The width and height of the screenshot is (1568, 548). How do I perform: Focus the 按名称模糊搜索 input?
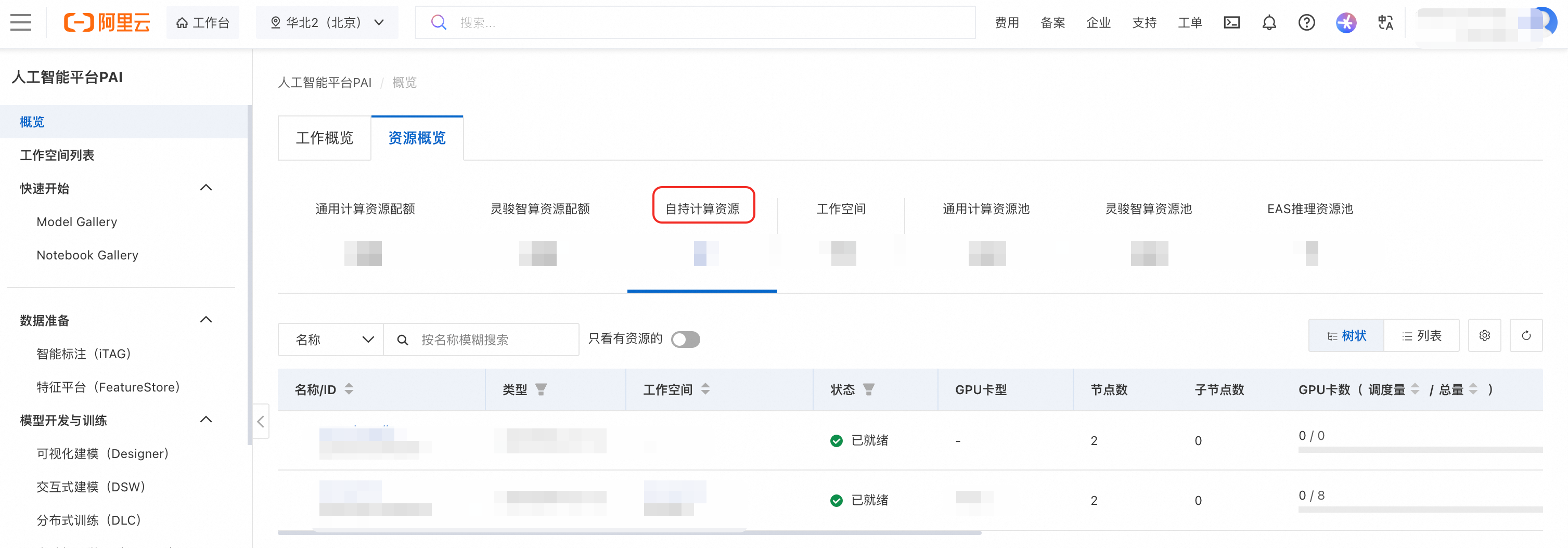coord(481,340)
